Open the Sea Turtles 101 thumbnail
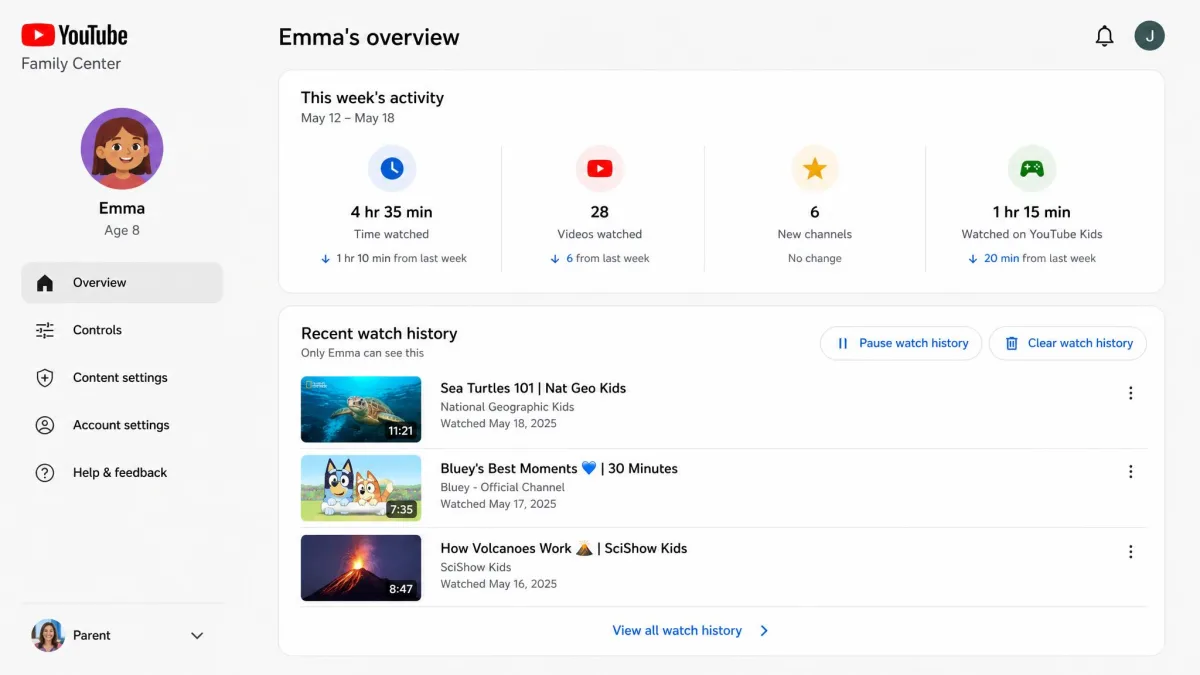This screenshot has width=1200, height=675. (x=361, y=409)
